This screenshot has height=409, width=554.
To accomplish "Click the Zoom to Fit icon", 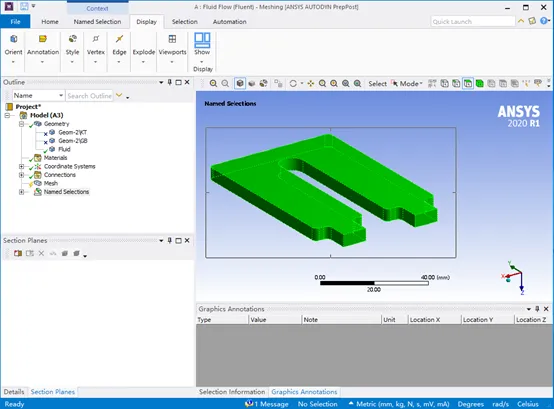I will point(346,83).
